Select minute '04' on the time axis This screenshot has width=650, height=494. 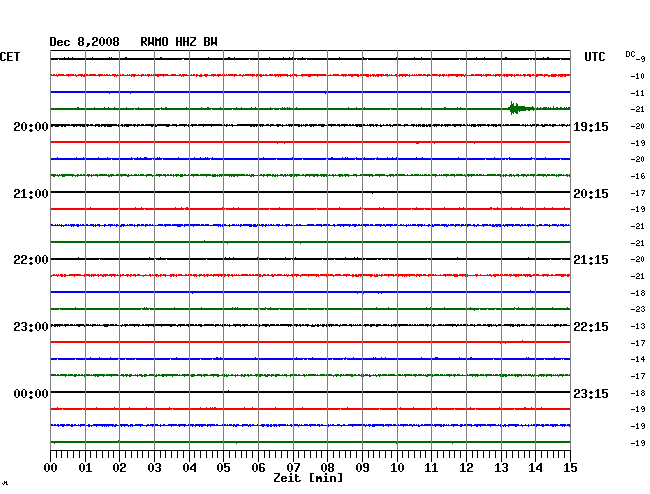point(189,468)
